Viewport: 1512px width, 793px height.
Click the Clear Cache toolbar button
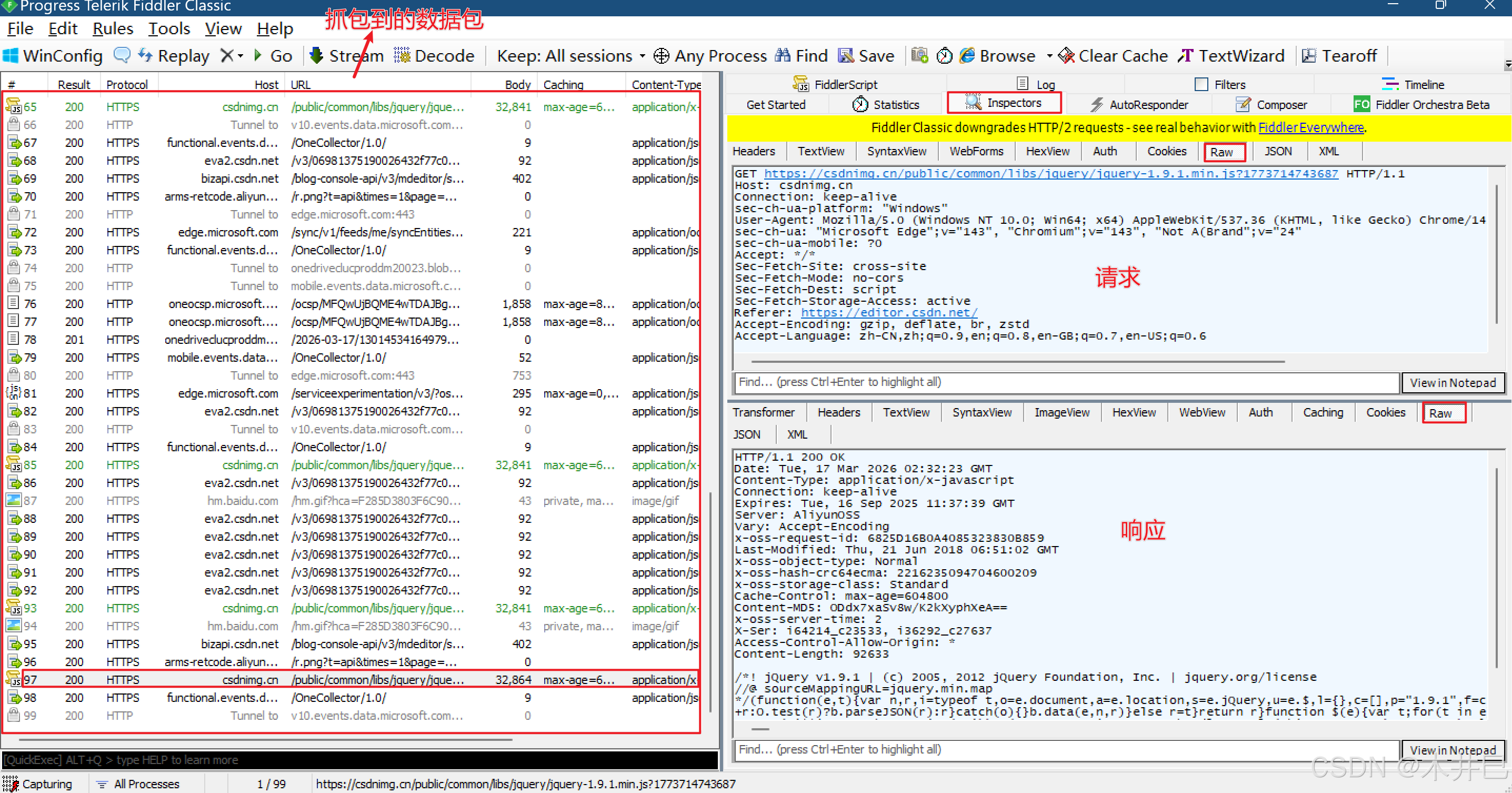(1113, 56)
